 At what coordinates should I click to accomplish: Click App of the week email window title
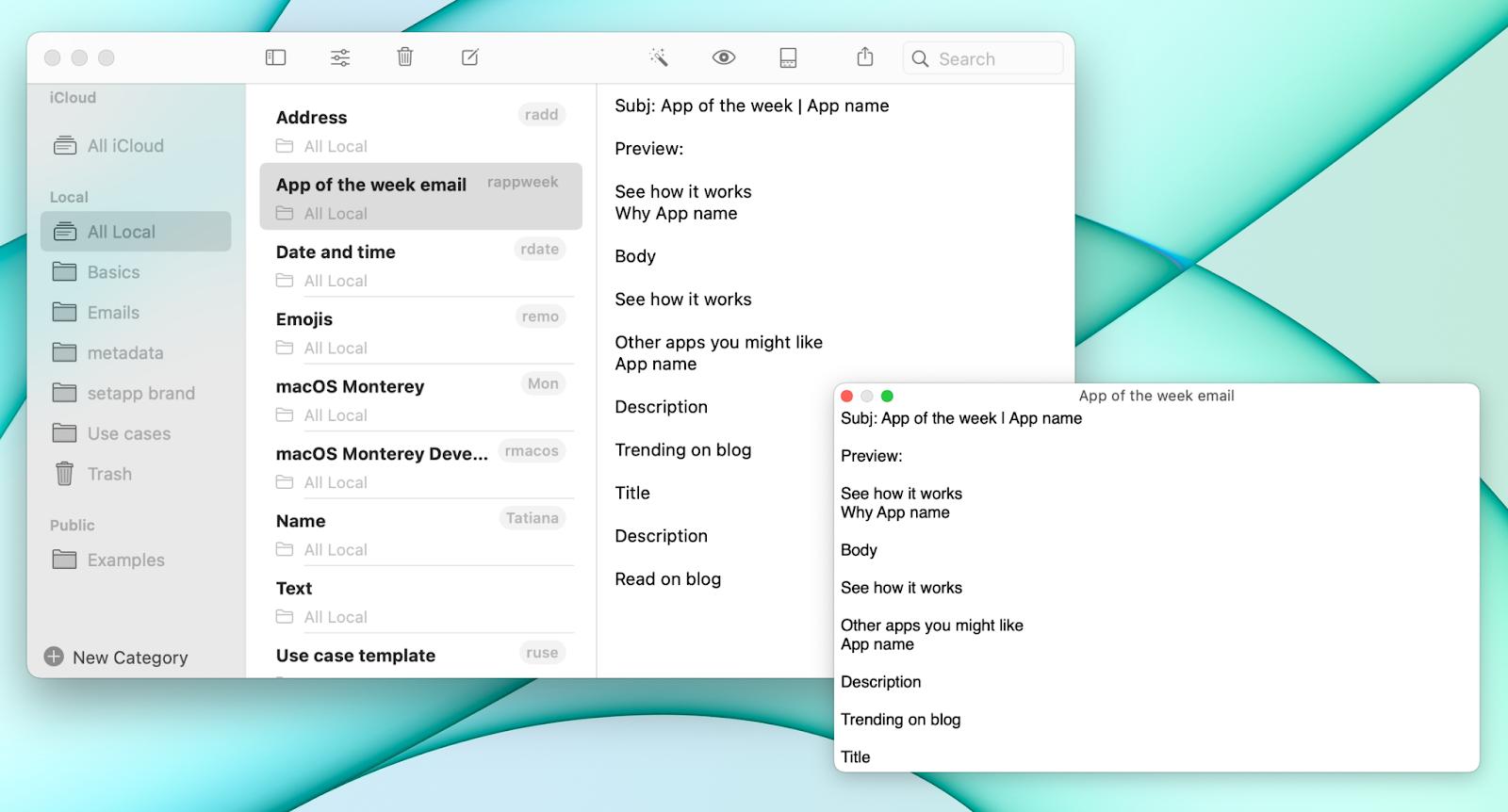tap(1156, 396)
